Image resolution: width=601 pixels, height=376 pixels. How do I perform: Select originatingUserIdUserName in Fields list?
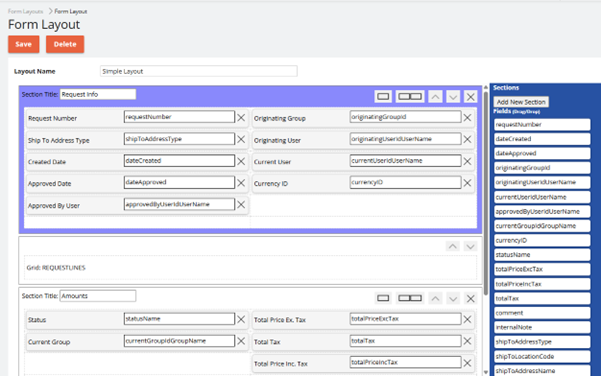click(x=542, y=182)
